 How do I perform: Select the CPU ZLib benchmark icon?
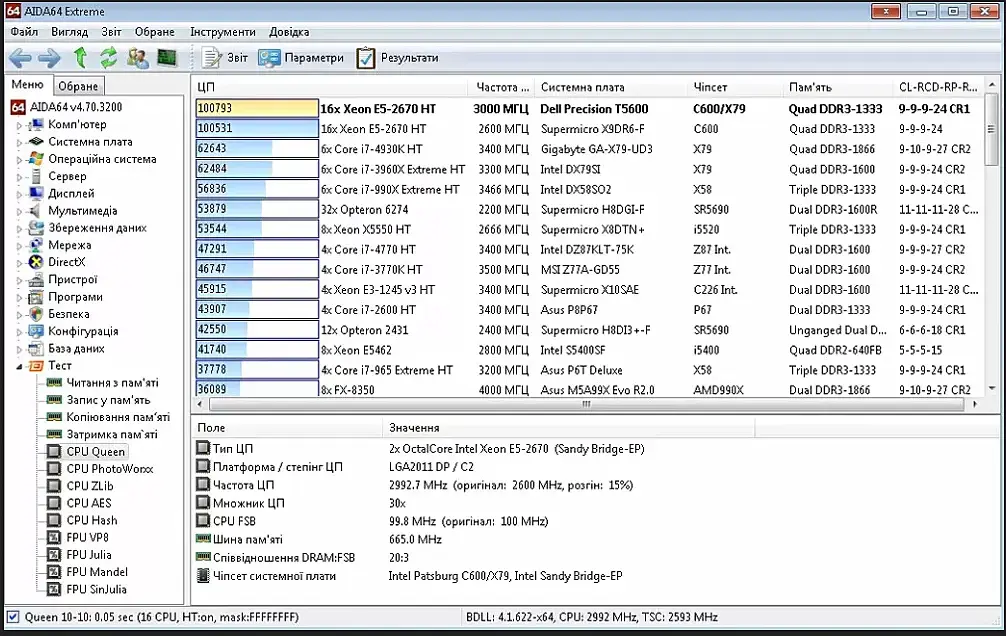coord(55,486)
